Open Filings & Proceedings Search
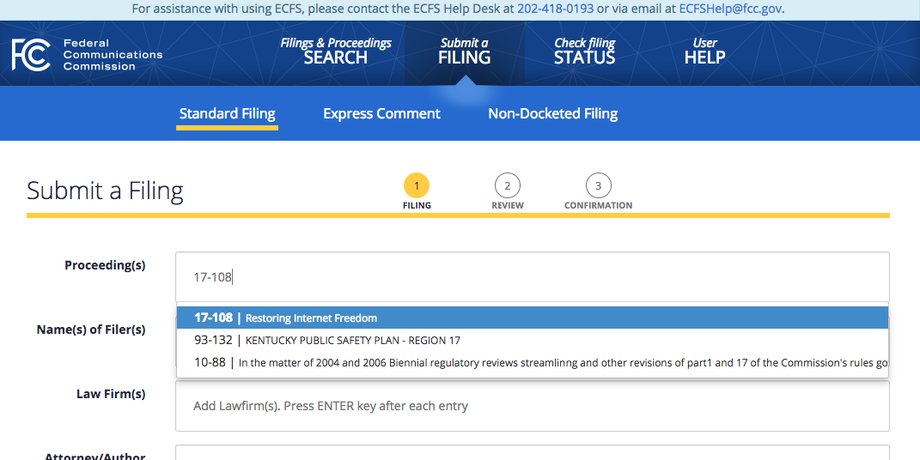Image resolution: width=920 pixels, height=460 pixels. [x=336, y=51]
